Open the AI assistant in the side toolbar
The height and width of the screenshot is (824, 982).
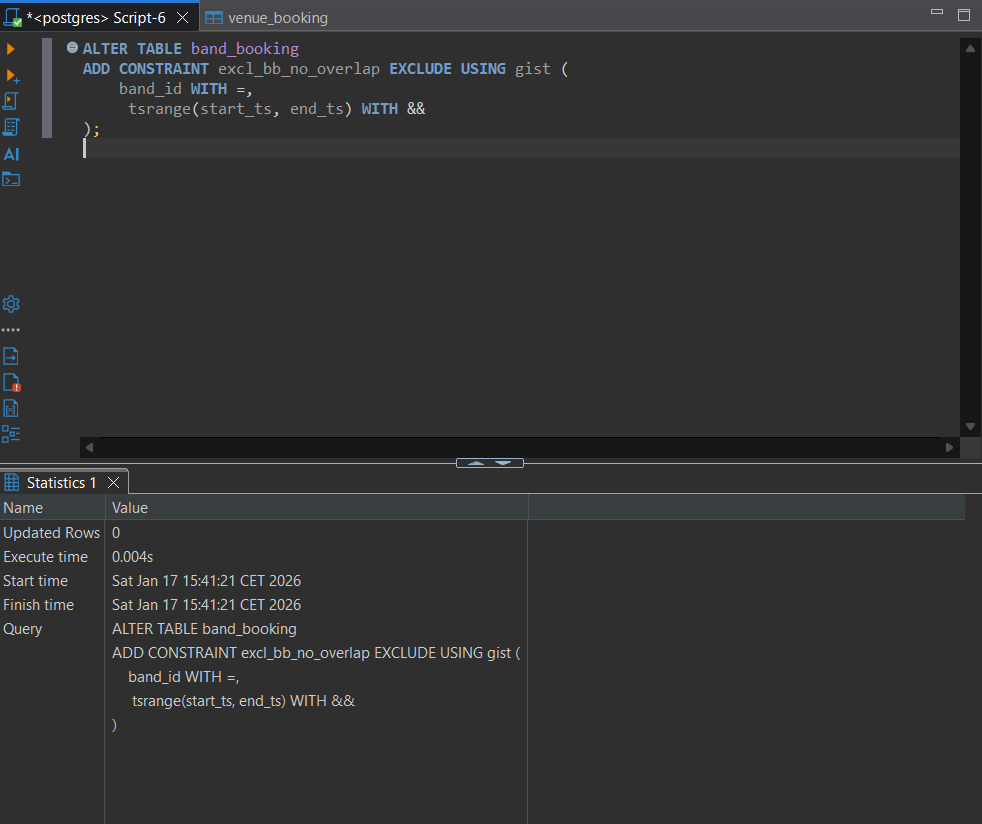point(12,154)
